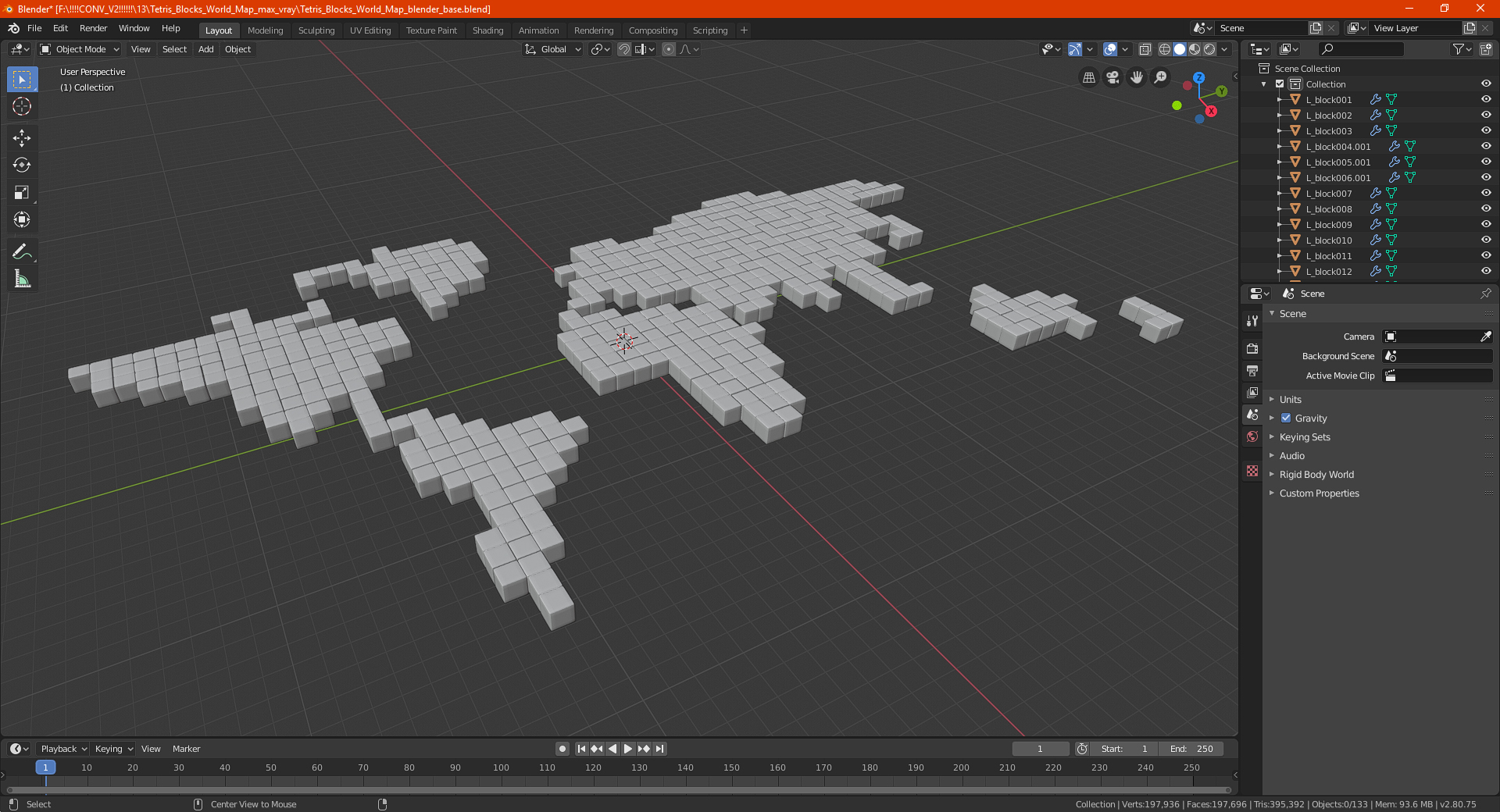Open the Object Mode dropdown
Image resolution: width=1500 pixels, height=812 pixels.
click(80, 49)
